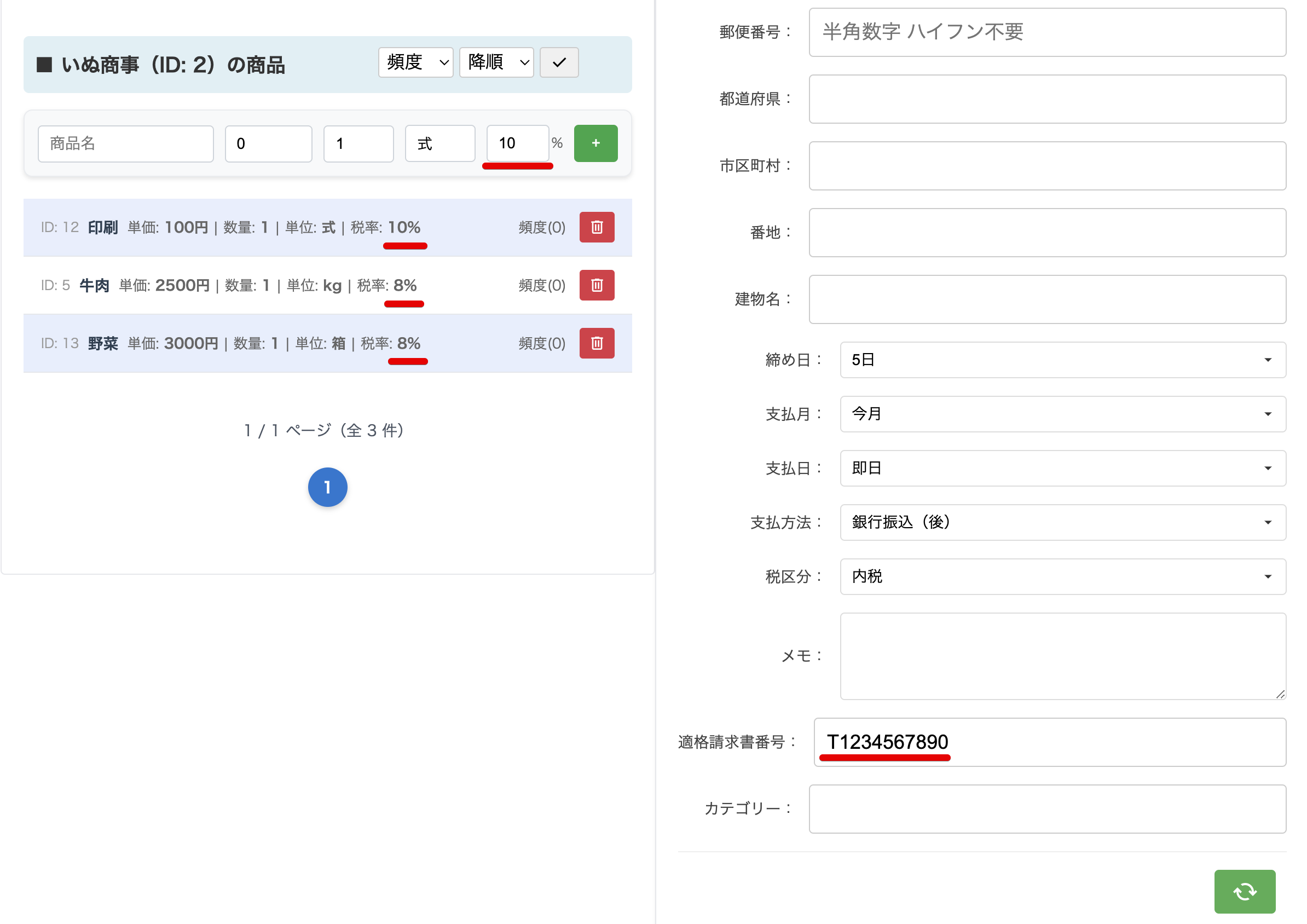
Task: Expand the 締め日 dropdown showing 5日
Action: click(x=1063, y=360)
